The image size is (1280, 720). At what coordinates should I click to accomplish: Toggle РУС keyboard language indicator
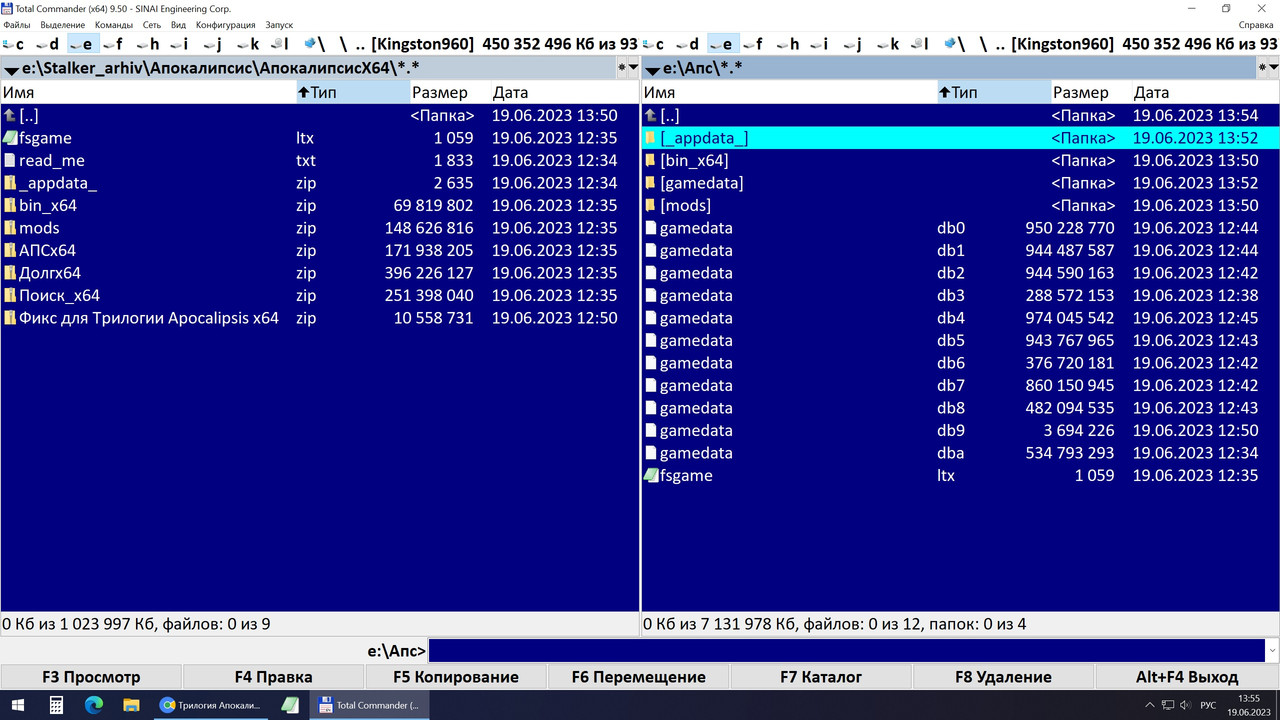[1208, 705]
